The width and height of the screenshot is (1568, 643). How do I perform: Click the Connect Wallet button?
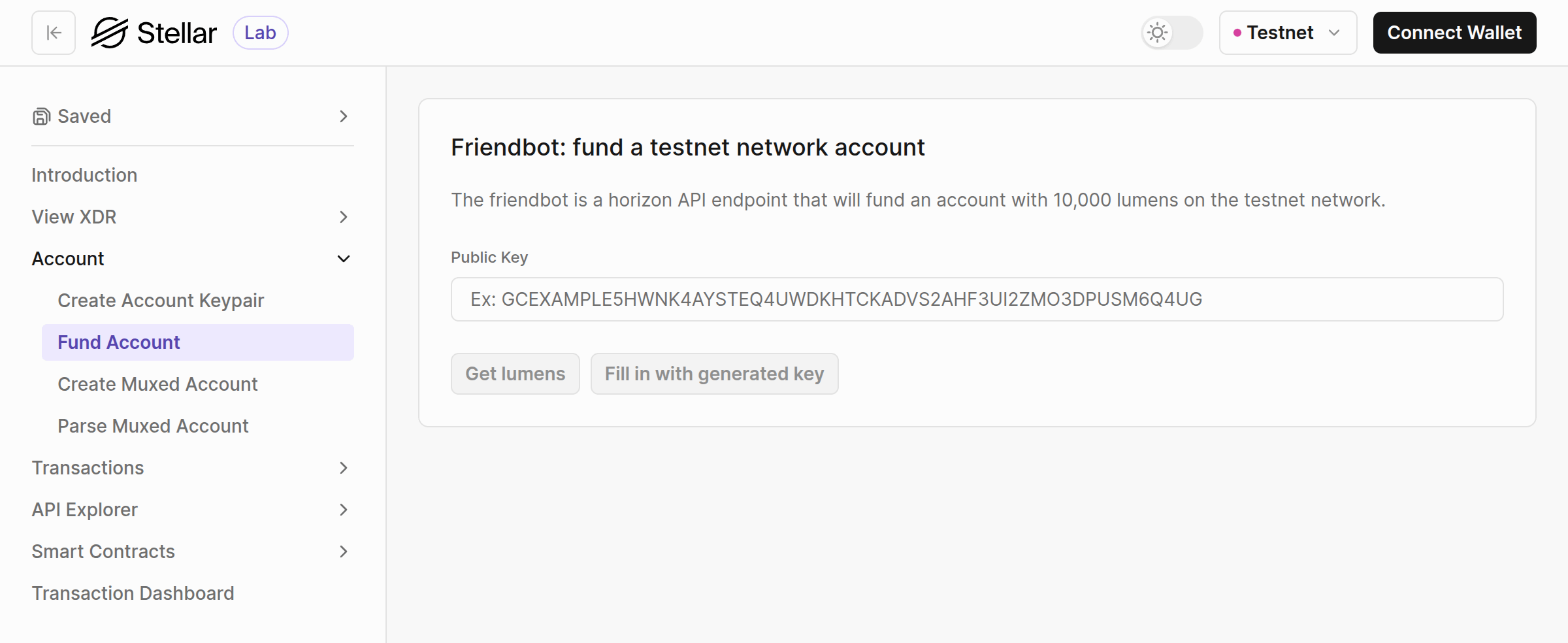(x=1454, y=32)
